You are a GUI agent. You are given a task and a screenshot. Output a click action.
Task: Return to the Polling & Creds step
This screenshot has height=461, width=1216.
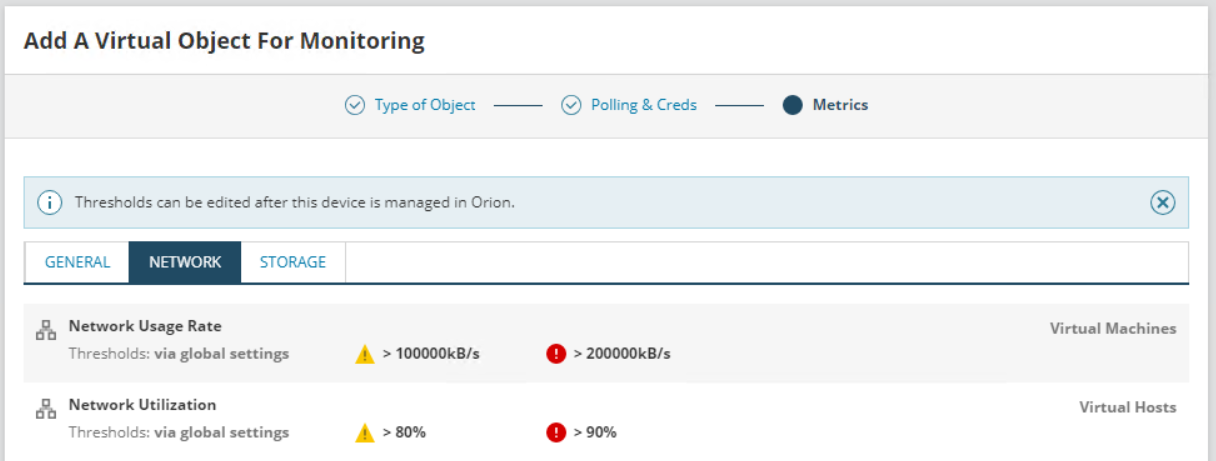[643, 105]
